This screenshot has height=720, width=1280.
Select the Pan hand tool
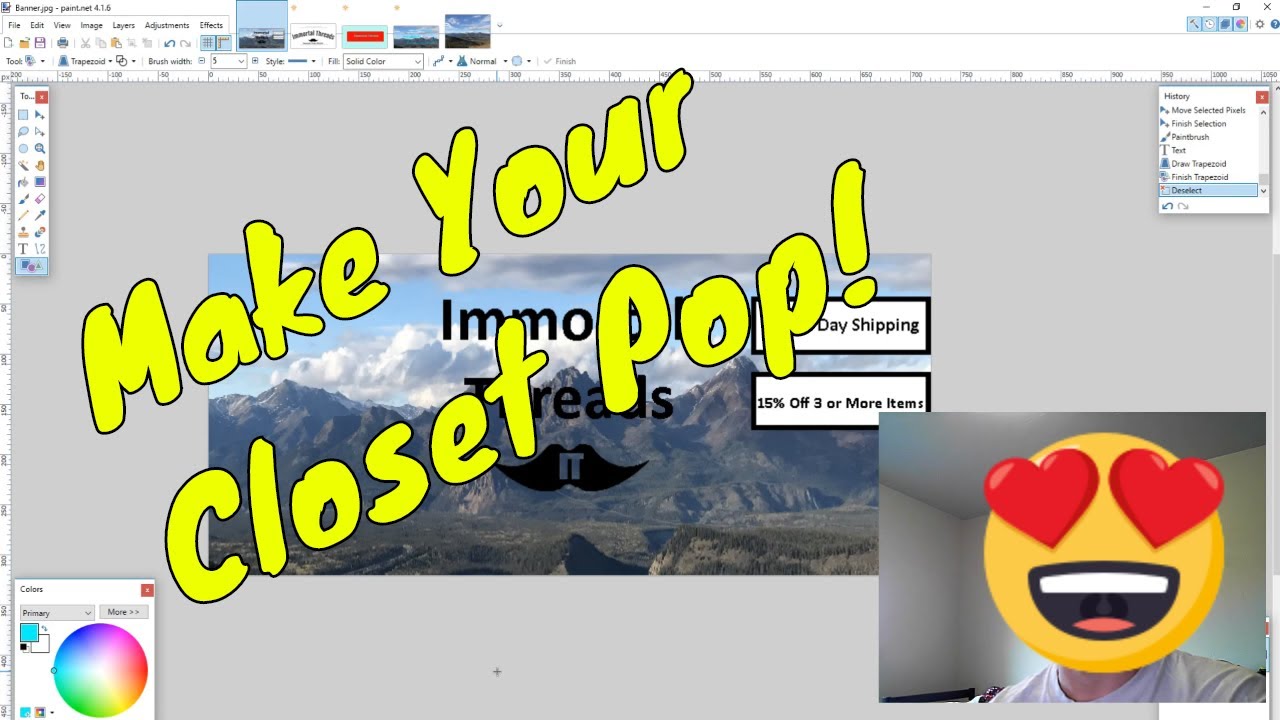40,165
